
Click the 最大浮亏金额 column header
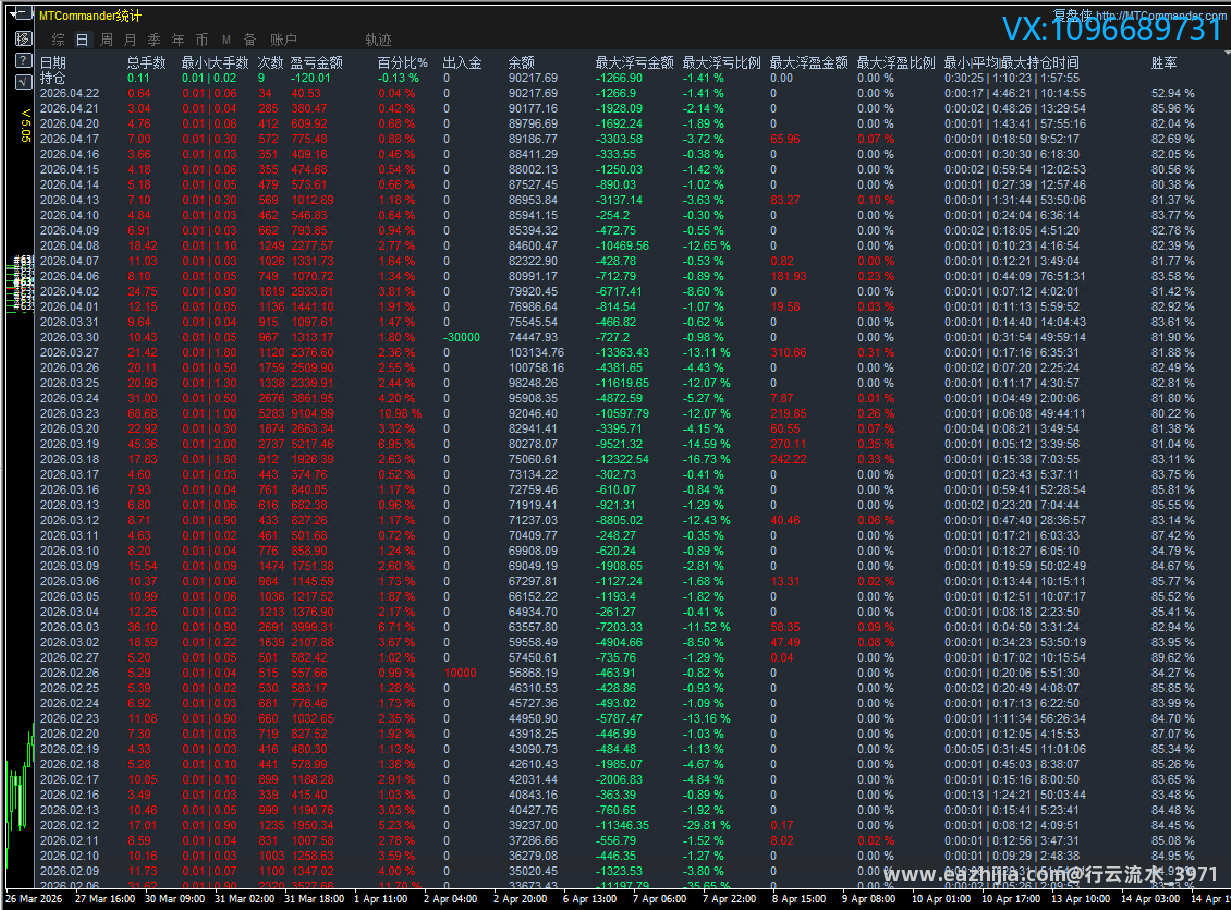pyautogui.click(x=635, y=62)
